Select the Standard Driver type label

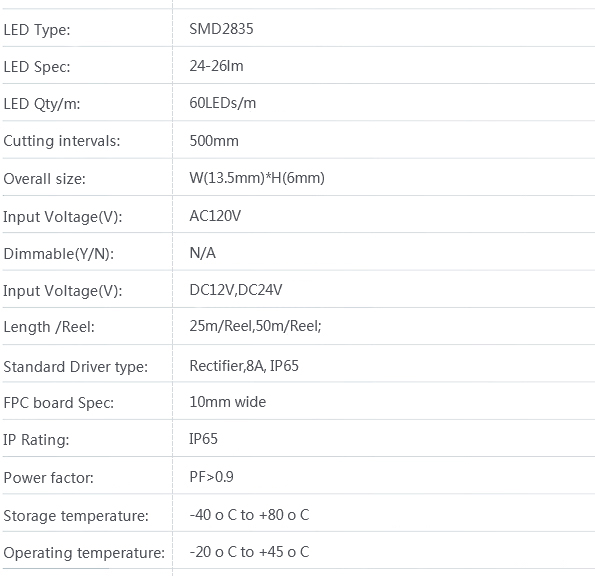tap(76, 367)
